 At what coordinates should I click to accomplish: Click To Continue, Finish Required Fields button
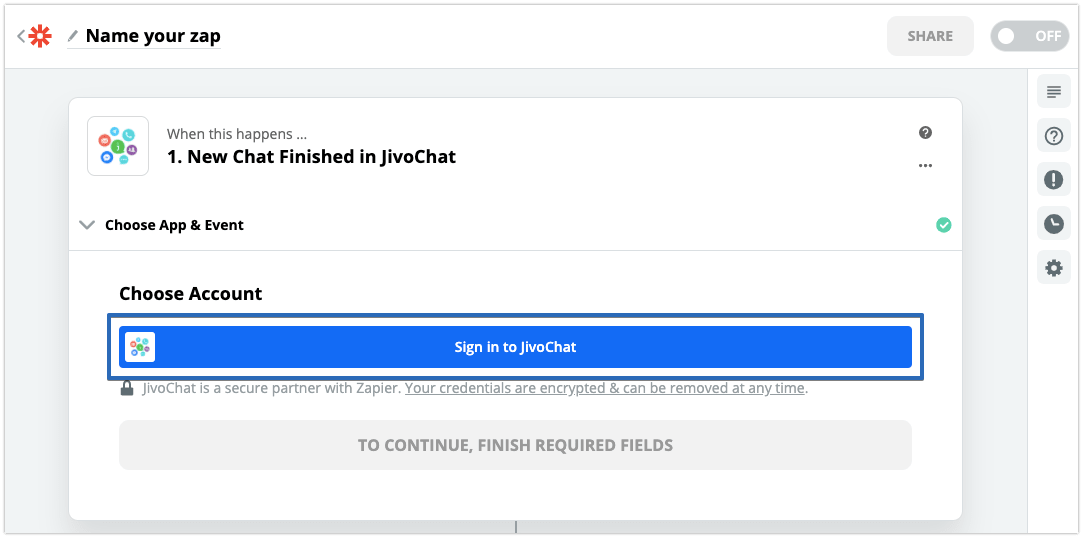coord(515,445)
